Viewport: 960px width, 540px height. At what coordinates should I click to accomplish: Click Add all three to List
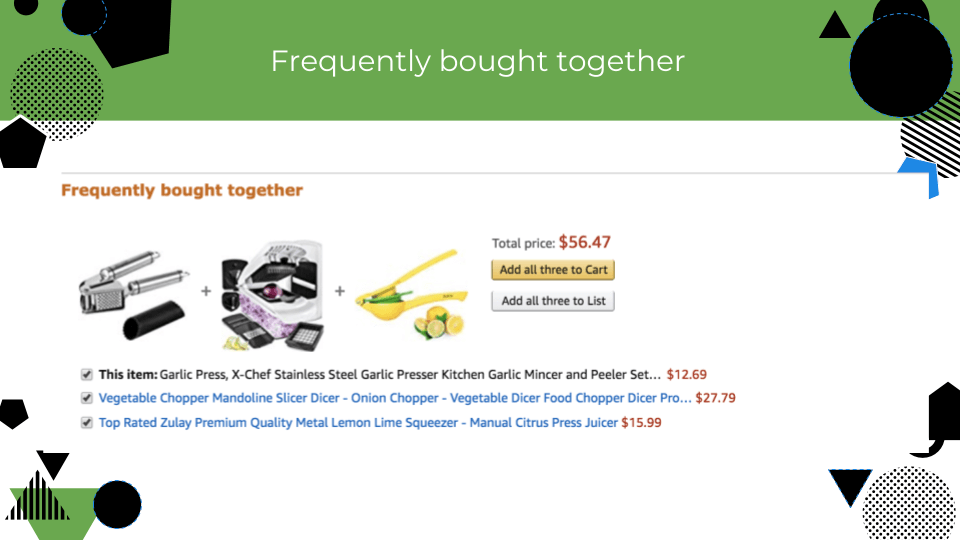coord(553,301)
